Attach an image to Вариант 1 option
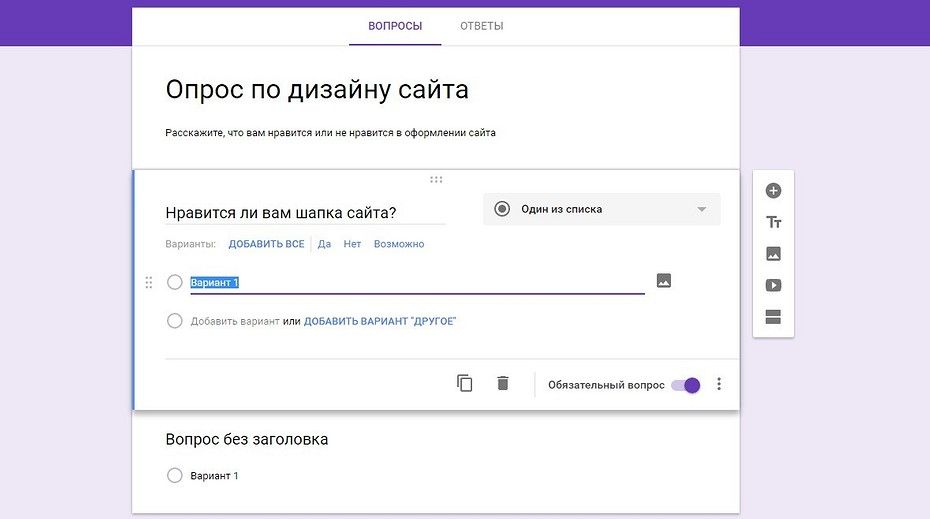 pyautogui.click(x=664, y=281)
